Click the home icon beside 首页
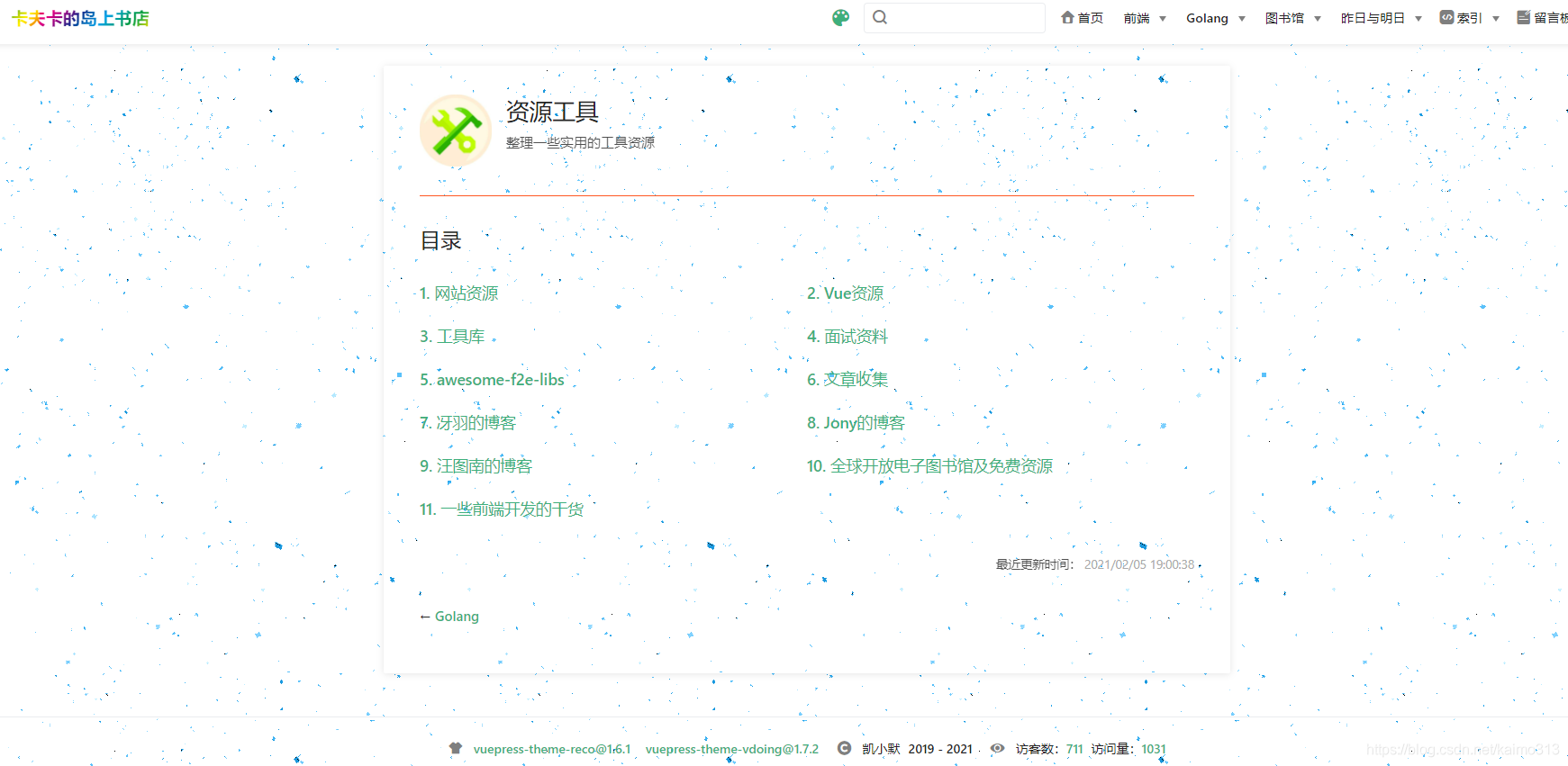Image resolution: width=1568 pixels, height=766 pixels. coord(1067,17)
